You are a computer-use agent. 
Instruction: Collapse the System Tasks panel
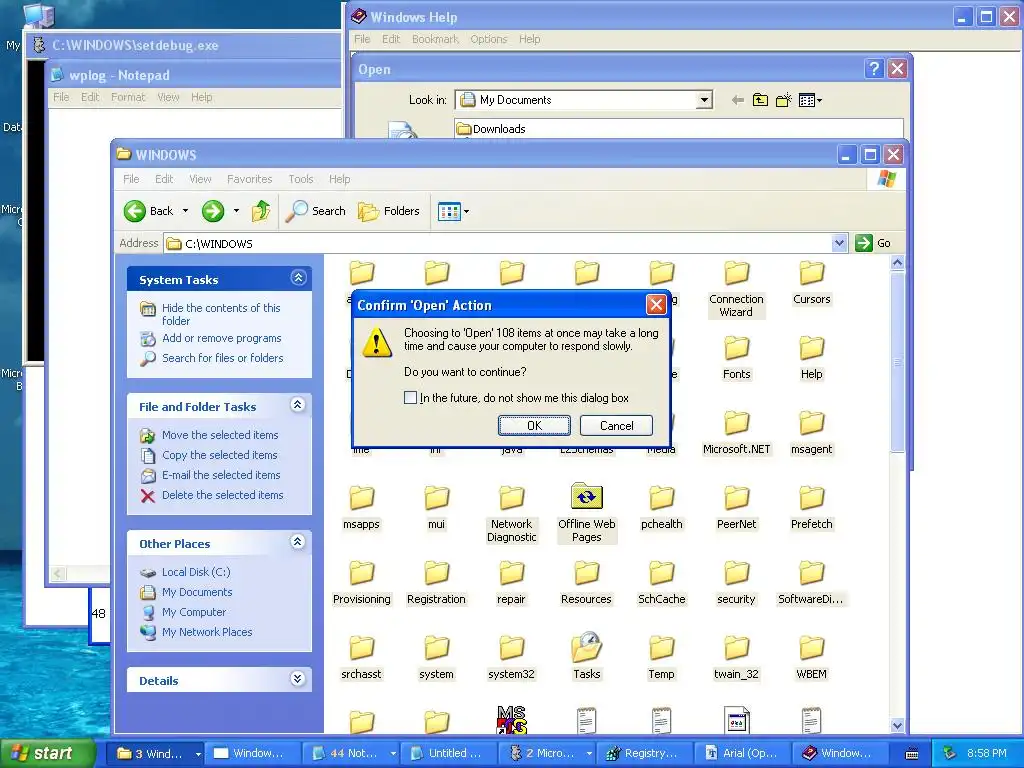click(x=298, y=278)
